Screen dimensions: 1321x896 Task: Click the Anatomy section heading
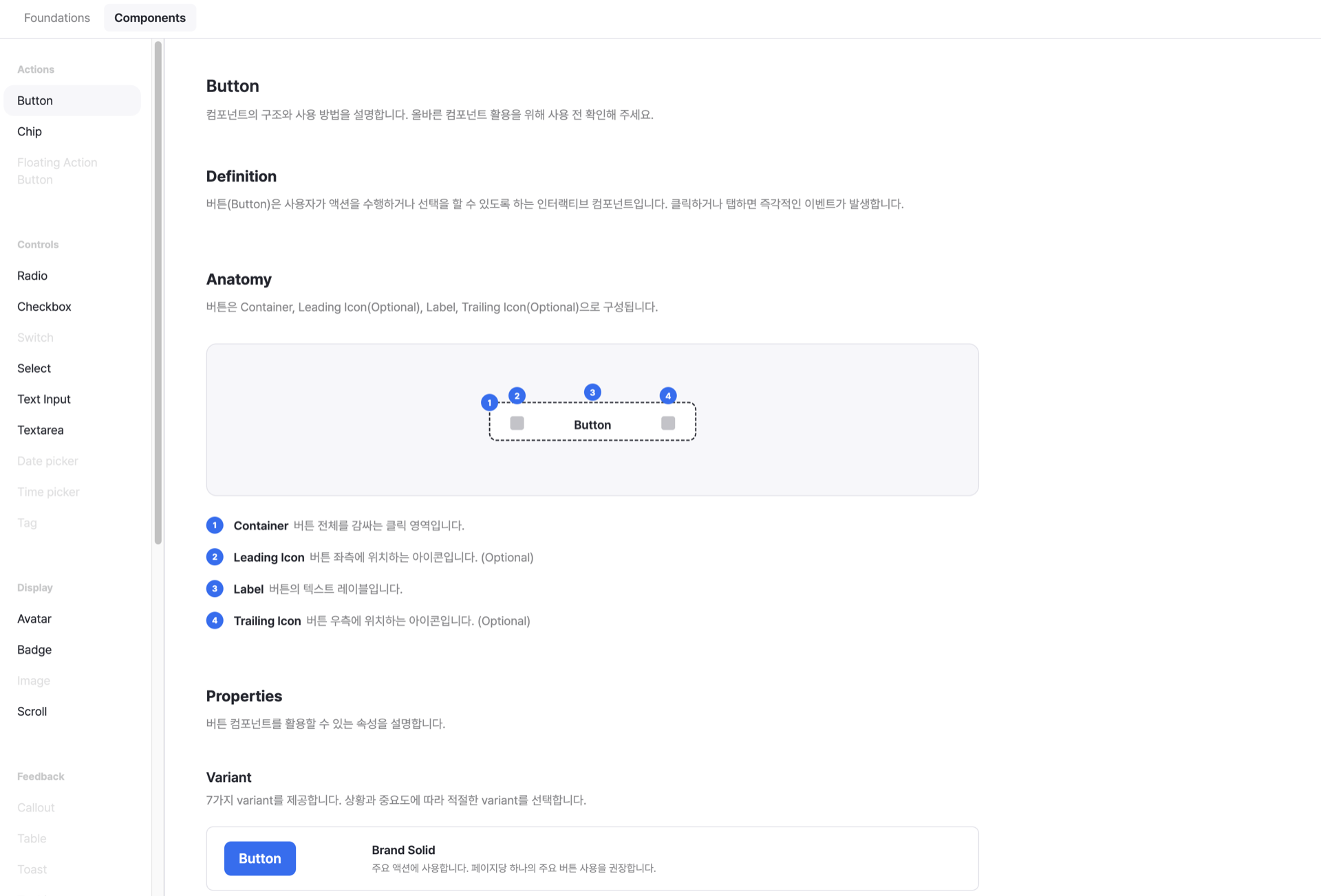pyautogui.click(x=239, y=279)
